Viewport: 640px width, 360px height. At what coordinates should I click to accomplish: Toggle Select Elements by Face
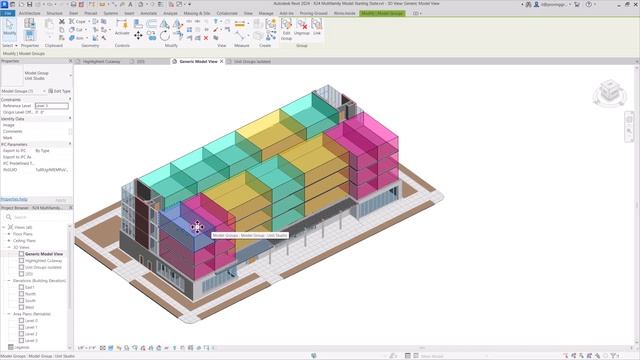point(589,356)
